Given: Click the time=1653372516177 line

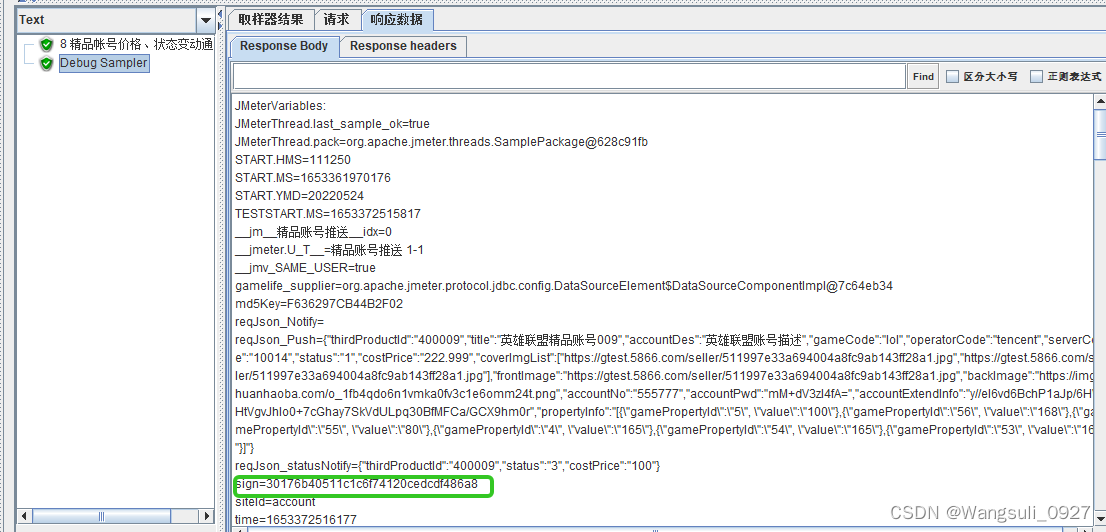Looking at the screenshot, I should click(x=296, y=520).
